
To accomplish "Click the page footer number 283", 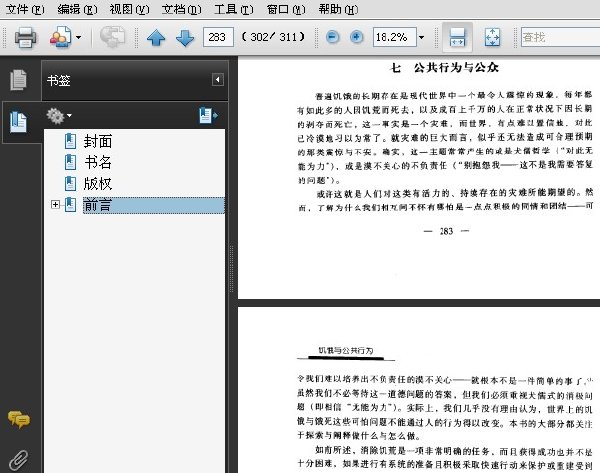I will point(446,231).
